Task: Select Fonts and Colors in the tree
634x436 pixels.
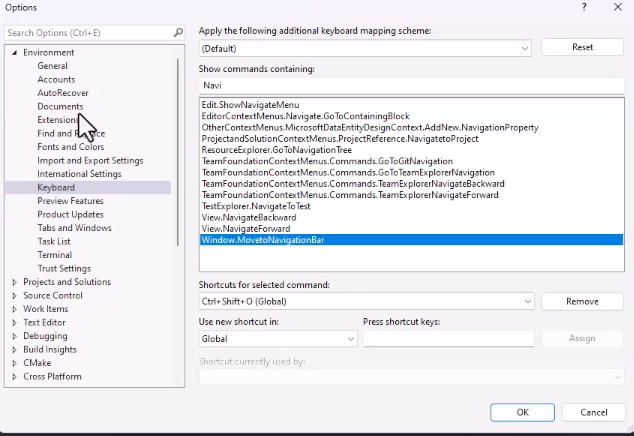Action: (70, 147)
